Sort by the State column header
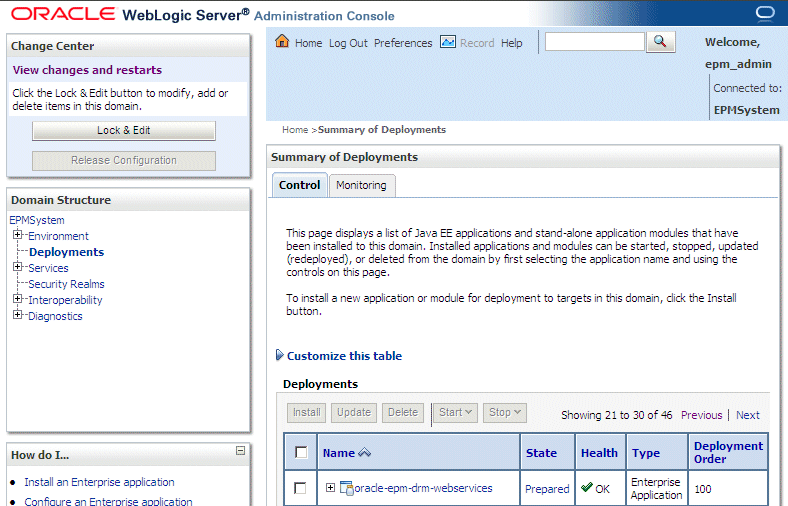 [541, 453]
